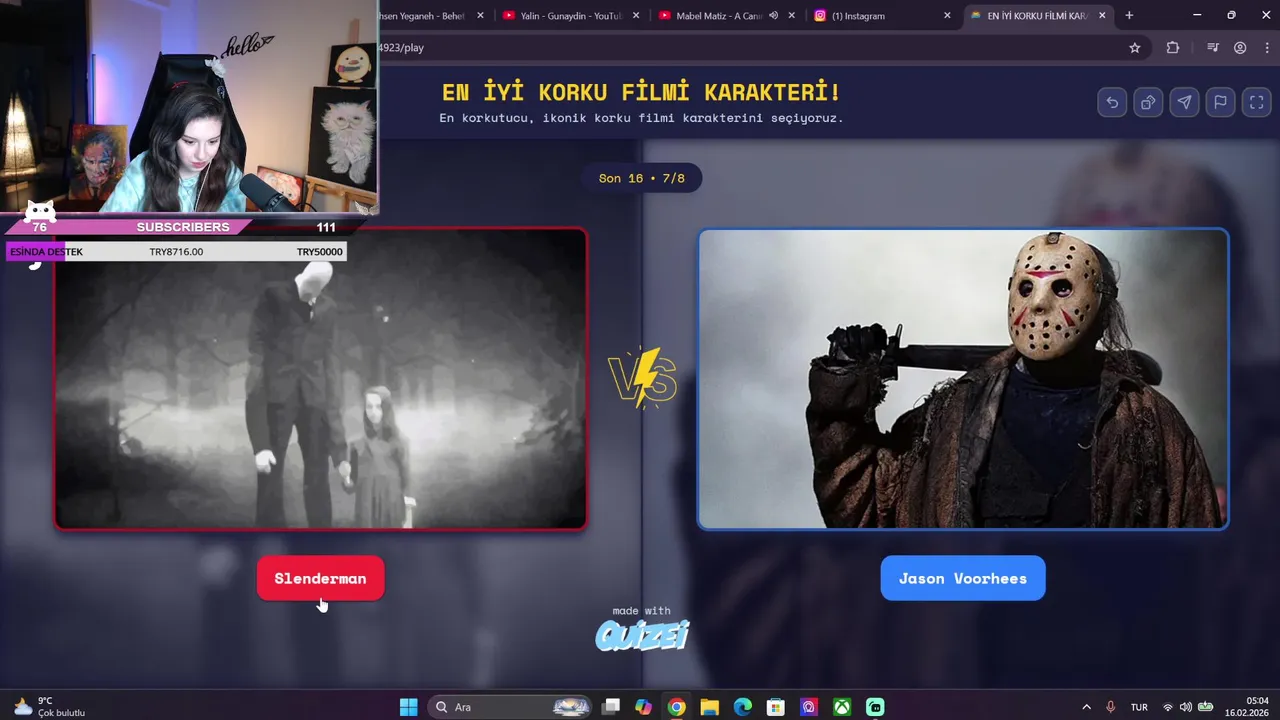Vote for Slenderman button
This screenshot has height=720, width=1280.
tap(320, 578)
